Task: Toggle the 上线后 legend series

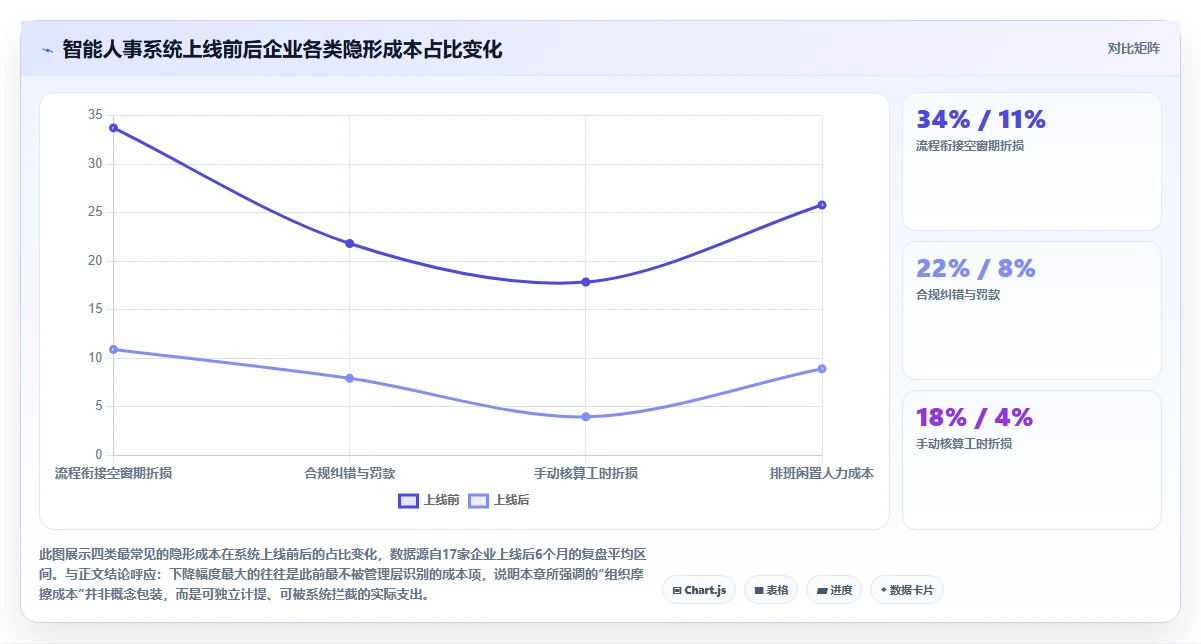Action: [x=499, y=500]
